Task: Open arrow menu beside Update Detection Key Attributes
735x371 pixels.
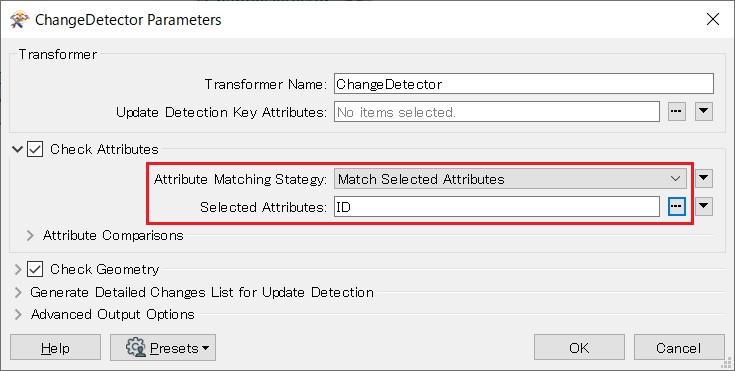Action: tap(704, 112)
